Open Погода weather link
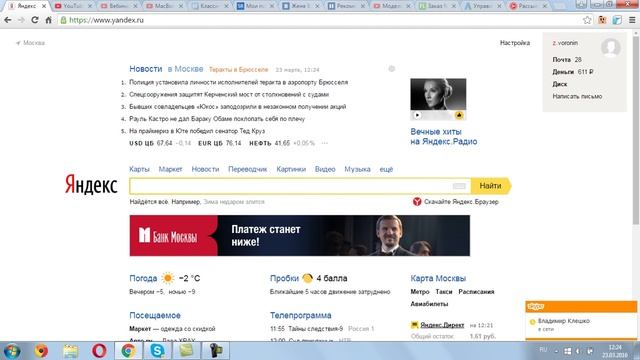The width and height of the screenshot is (640, 360). 143,278
